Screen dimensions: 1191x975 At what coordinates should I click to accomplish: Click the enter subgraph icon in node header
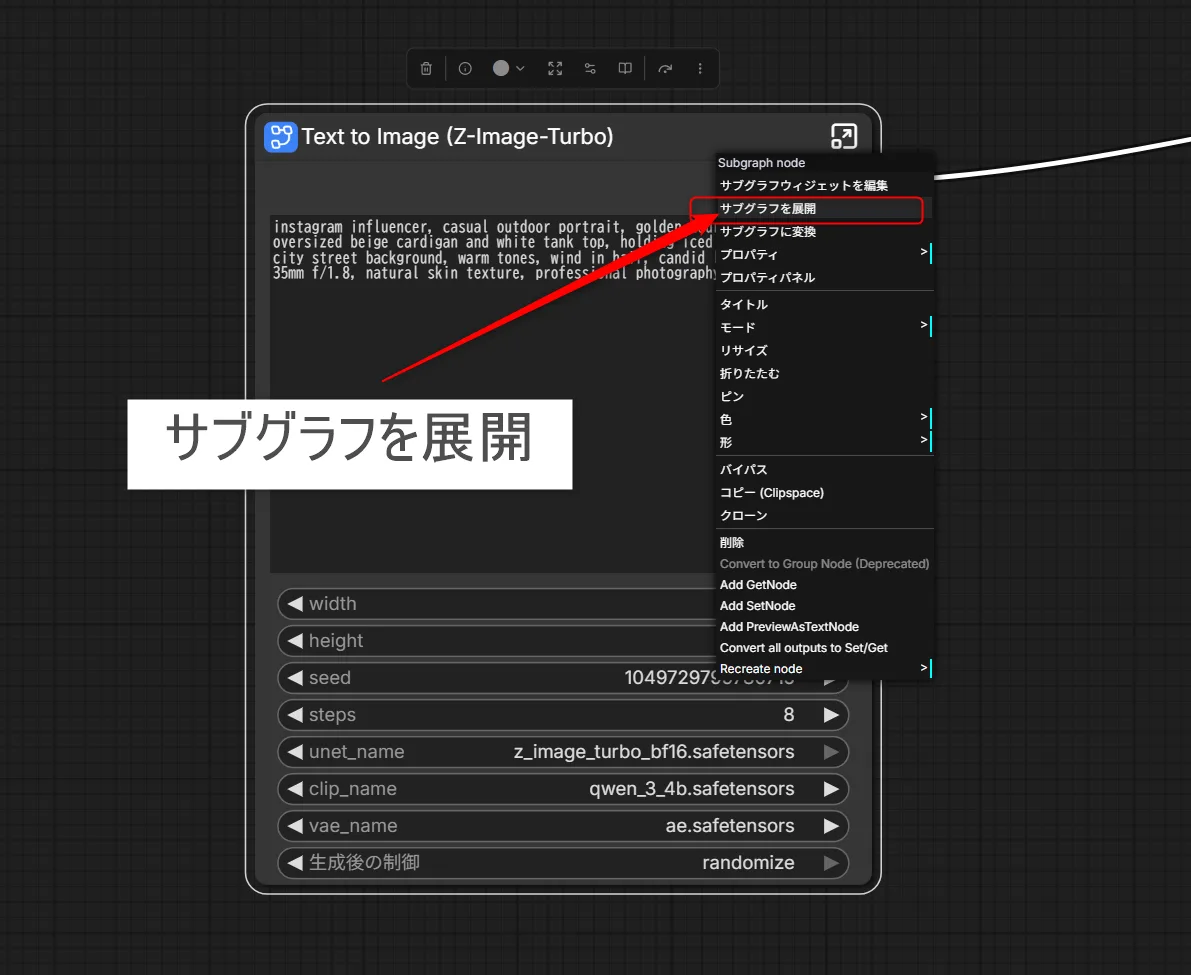844,137
